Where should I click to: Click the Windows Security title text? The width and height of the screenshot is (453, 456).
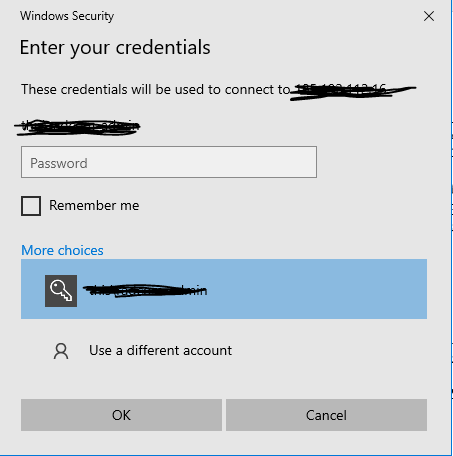click(67, 16)
